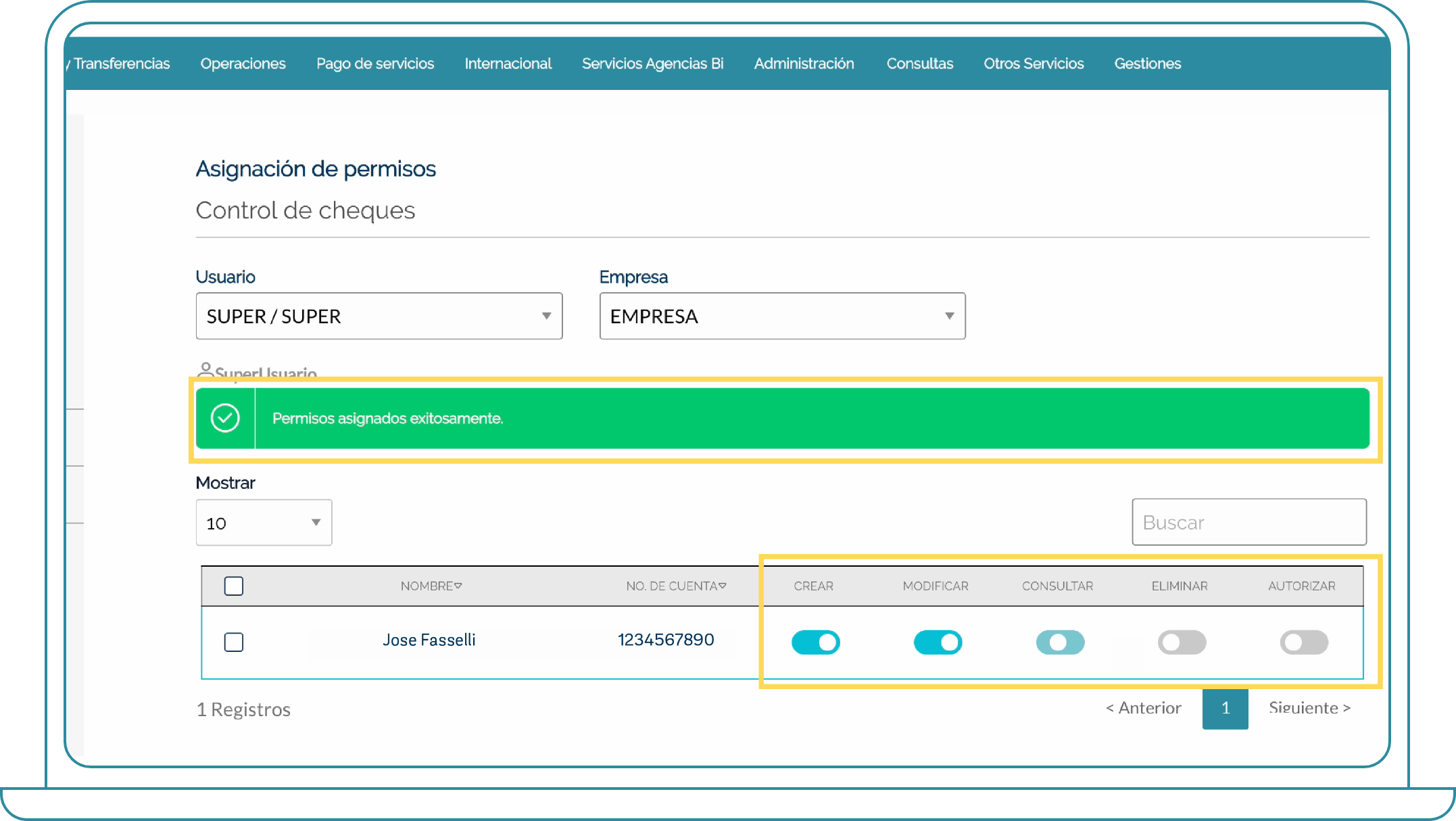Toggle the MODIFICAR permission switch
Screen dimensions: 1456x821
[x=938, y=642]
